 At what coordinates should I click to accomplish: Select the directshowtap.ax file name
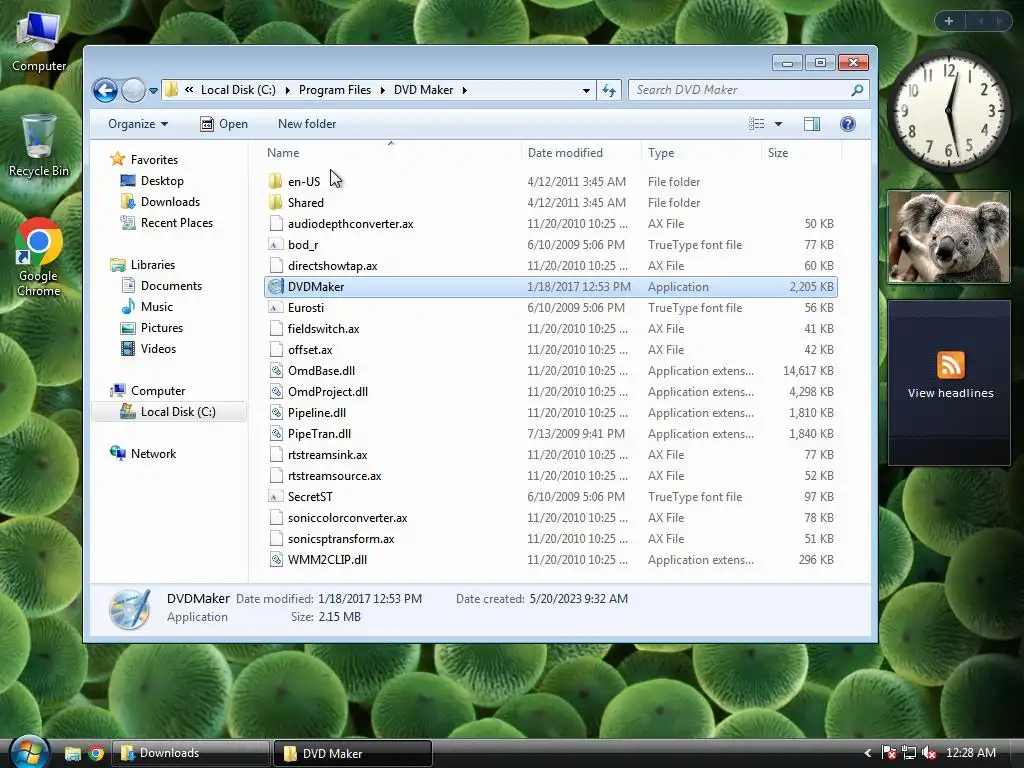coord(332,266)
